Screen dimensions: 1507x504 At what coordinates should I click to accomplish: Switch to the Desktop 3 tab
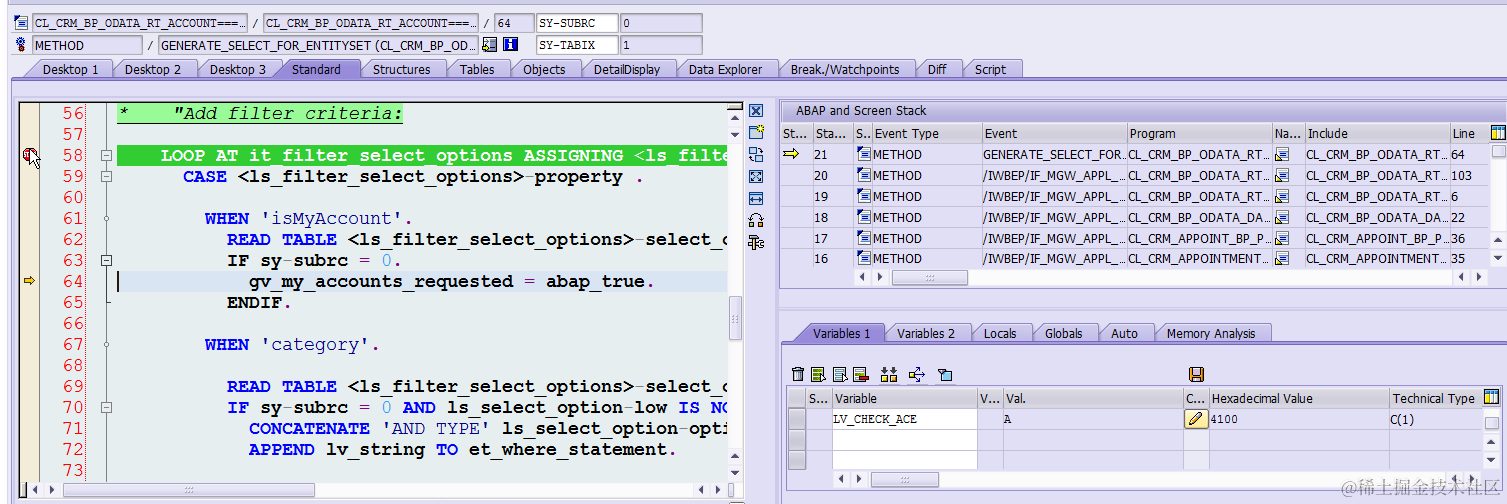(x=238, y=69)
